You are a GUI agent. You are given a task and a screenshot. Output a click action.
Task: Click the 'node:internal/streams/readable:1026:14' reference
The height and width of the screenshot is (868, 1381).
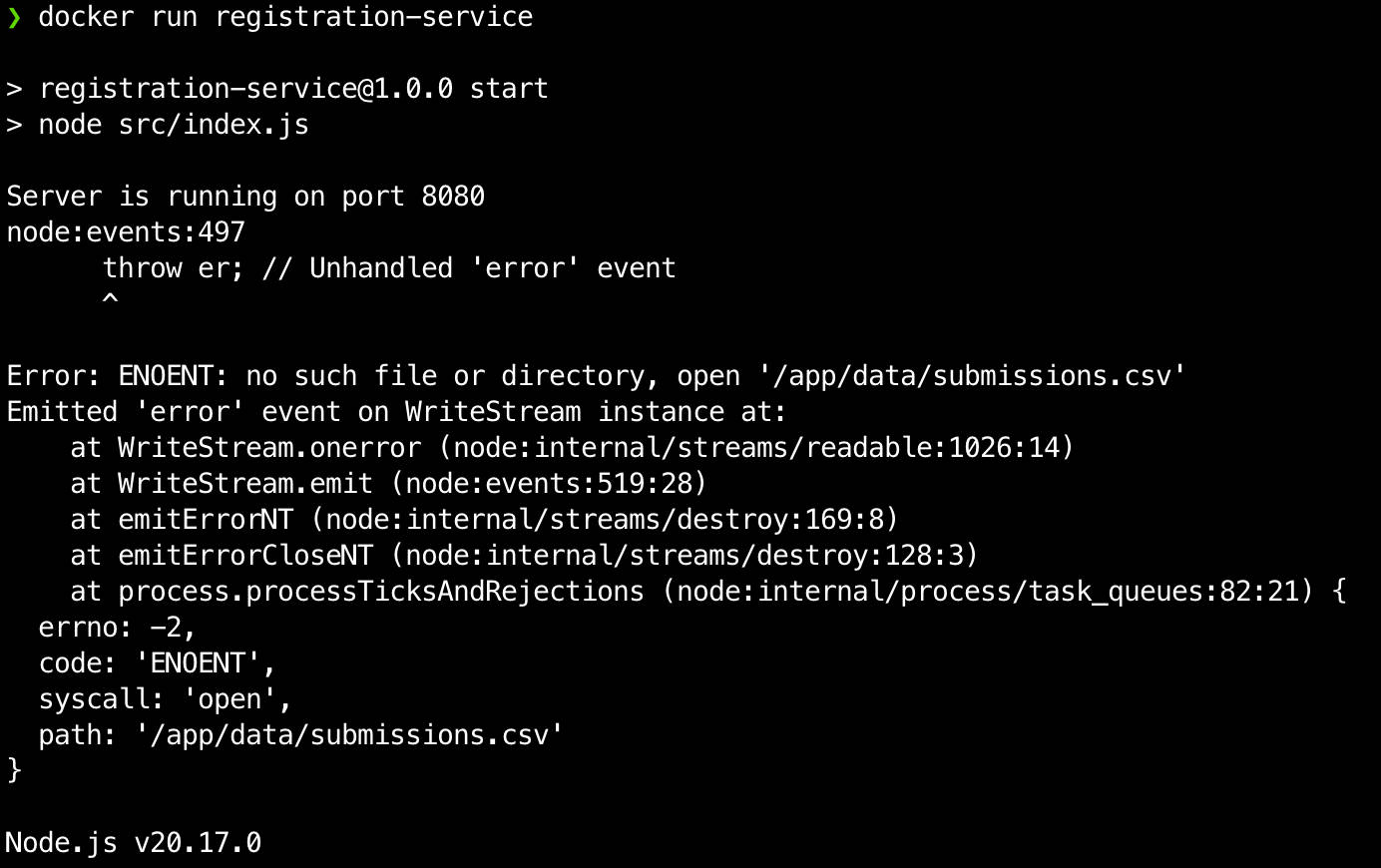(x=756, y=448)
